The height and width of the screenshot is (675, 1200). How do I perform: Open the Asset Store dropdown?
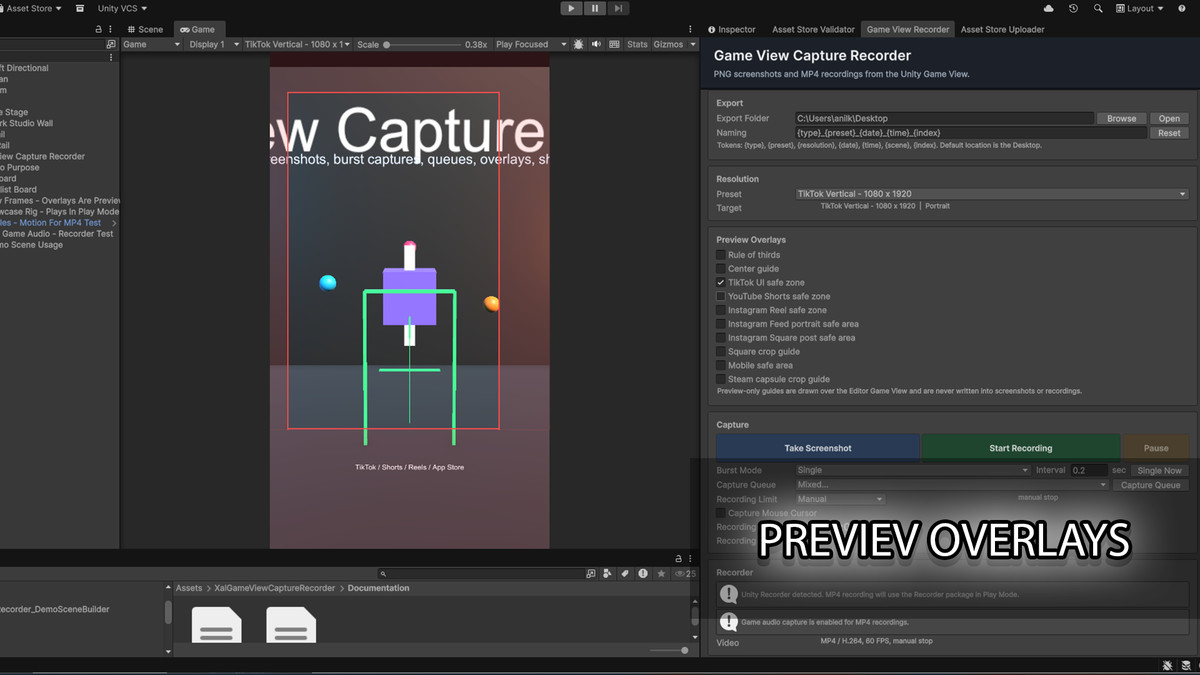click(33, 8)
